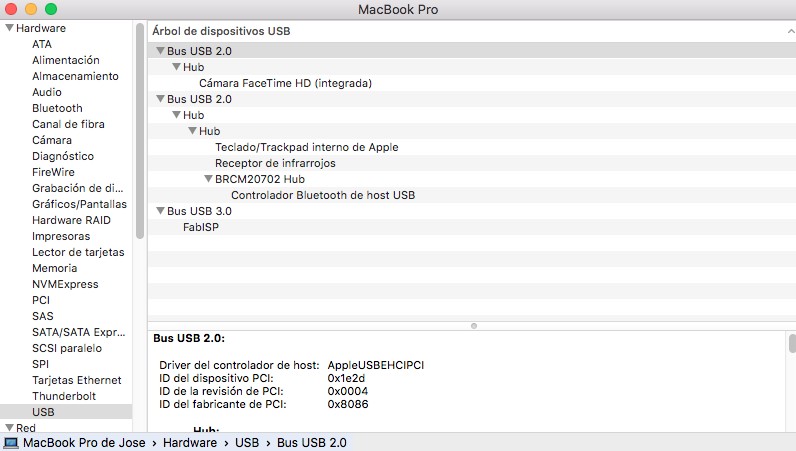796x451 pixels.
Task: Click the bold Bus USB 2.0: details heading
Action: (189, 338)
